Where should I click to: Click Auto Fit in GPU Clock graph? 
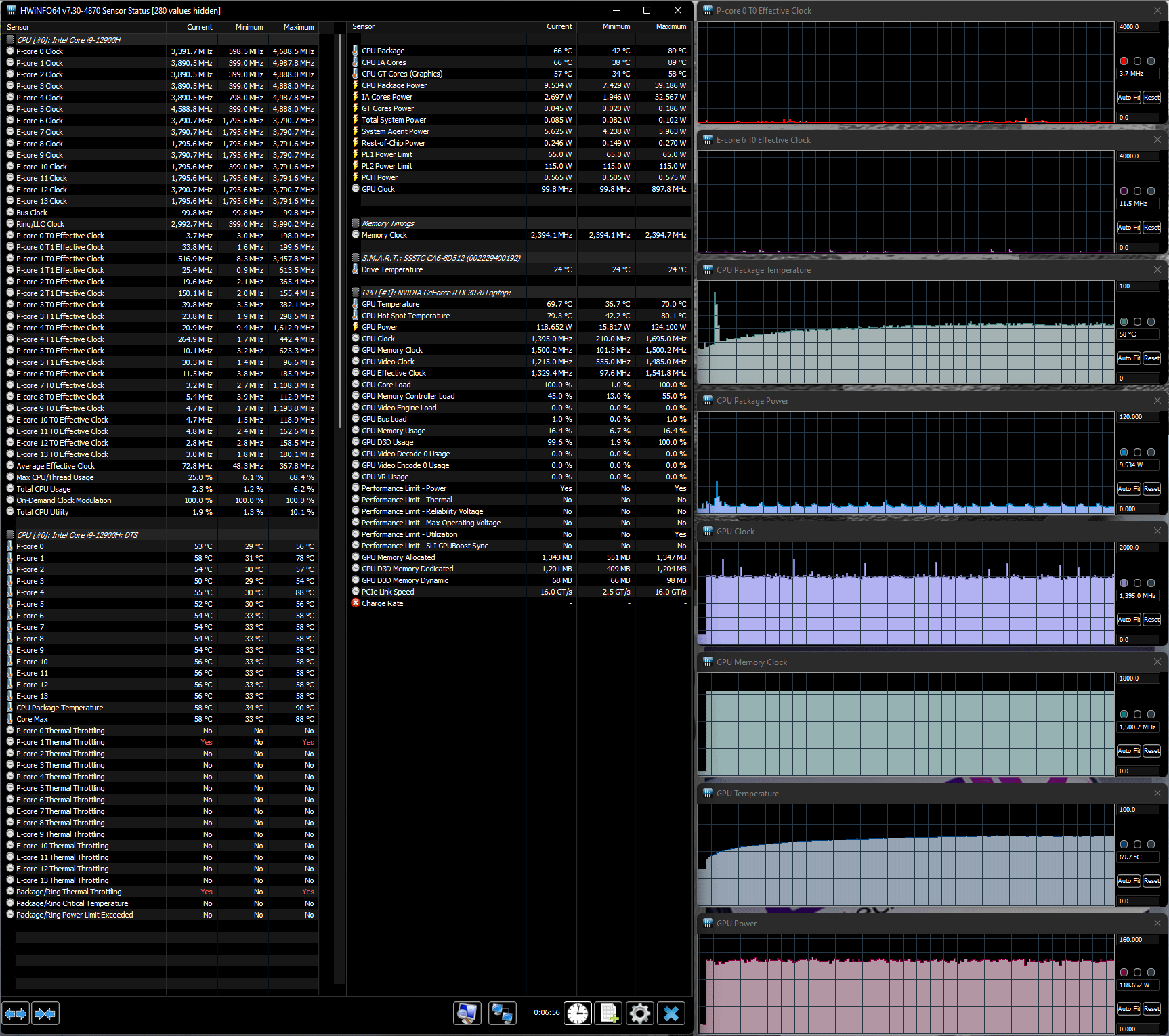(1128, 620)
